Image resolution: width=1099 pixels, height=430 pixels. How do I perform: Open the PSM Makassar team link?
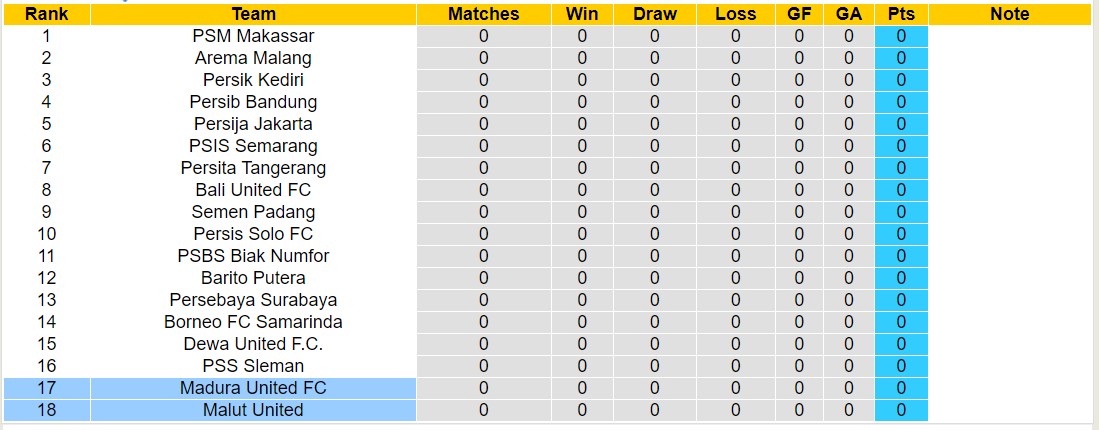[253, 36]
